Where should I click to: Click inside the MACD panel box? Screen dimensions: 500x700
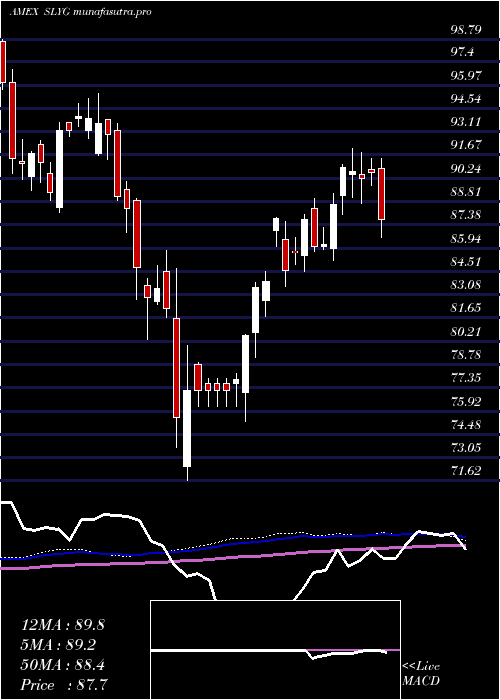tap(275, 650)
